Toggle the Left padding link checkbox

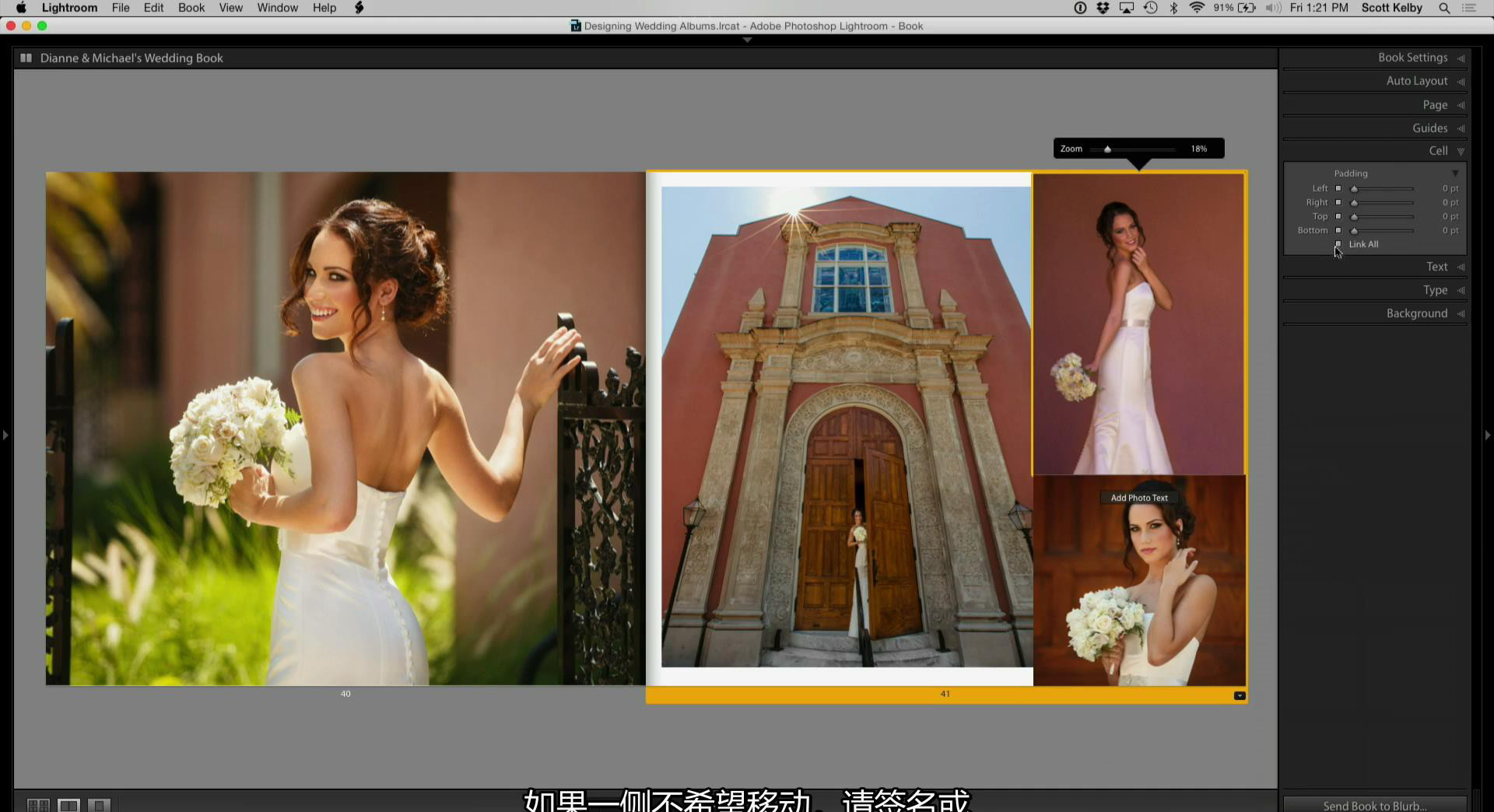point(1338,188)
